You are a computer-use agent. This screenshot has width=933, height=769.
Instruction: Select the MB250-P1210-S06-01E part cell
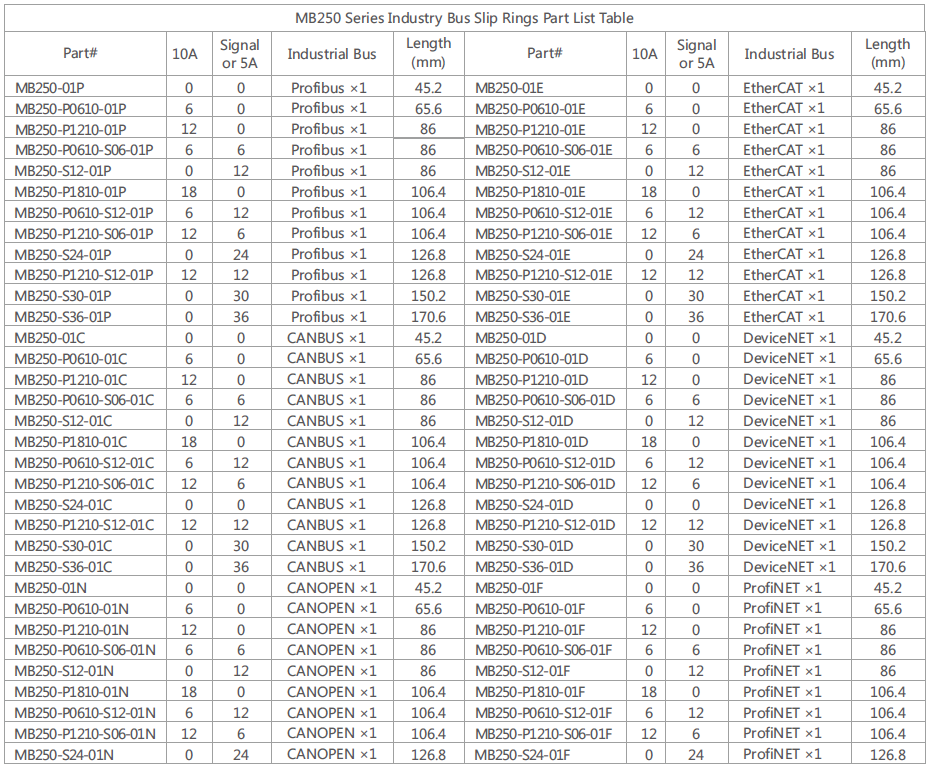tap(544, 234)
